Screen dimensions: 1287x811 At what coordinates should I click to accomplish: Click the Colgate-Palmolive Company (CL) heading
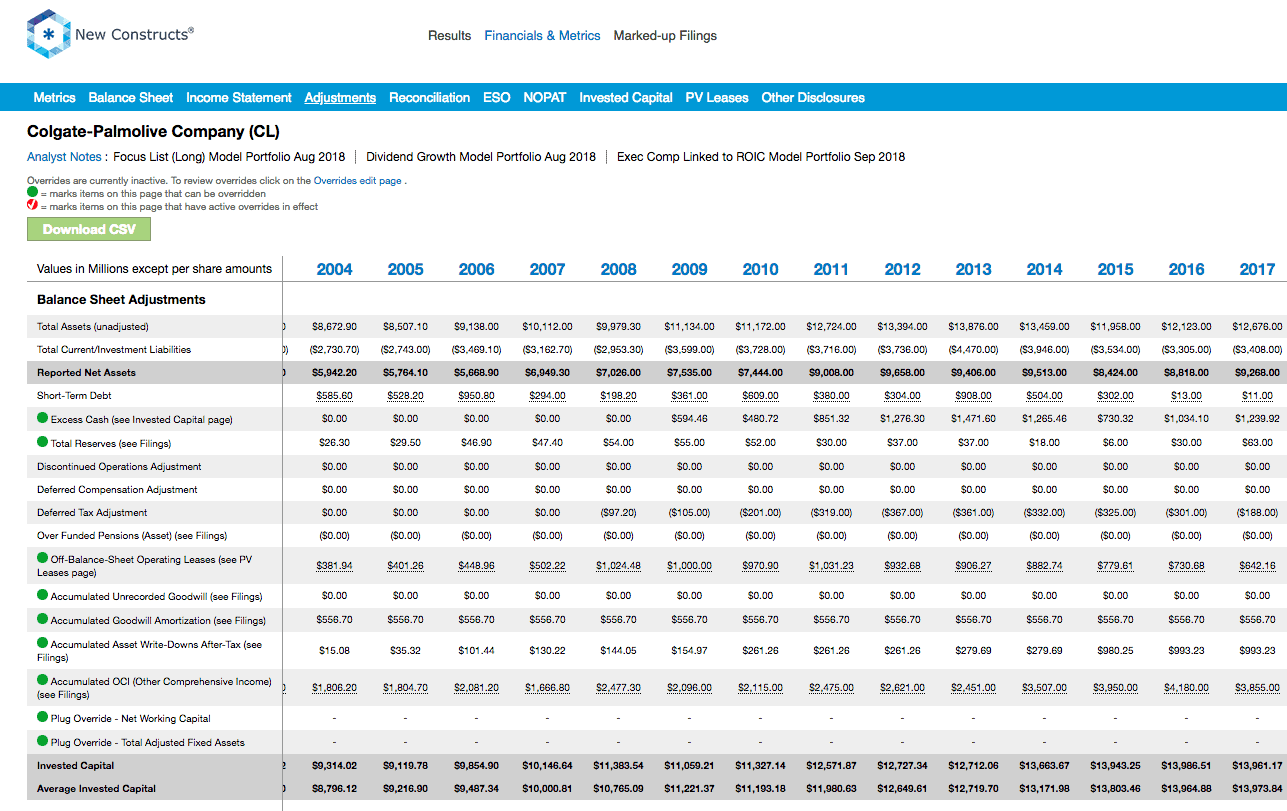tap(153, 131)
